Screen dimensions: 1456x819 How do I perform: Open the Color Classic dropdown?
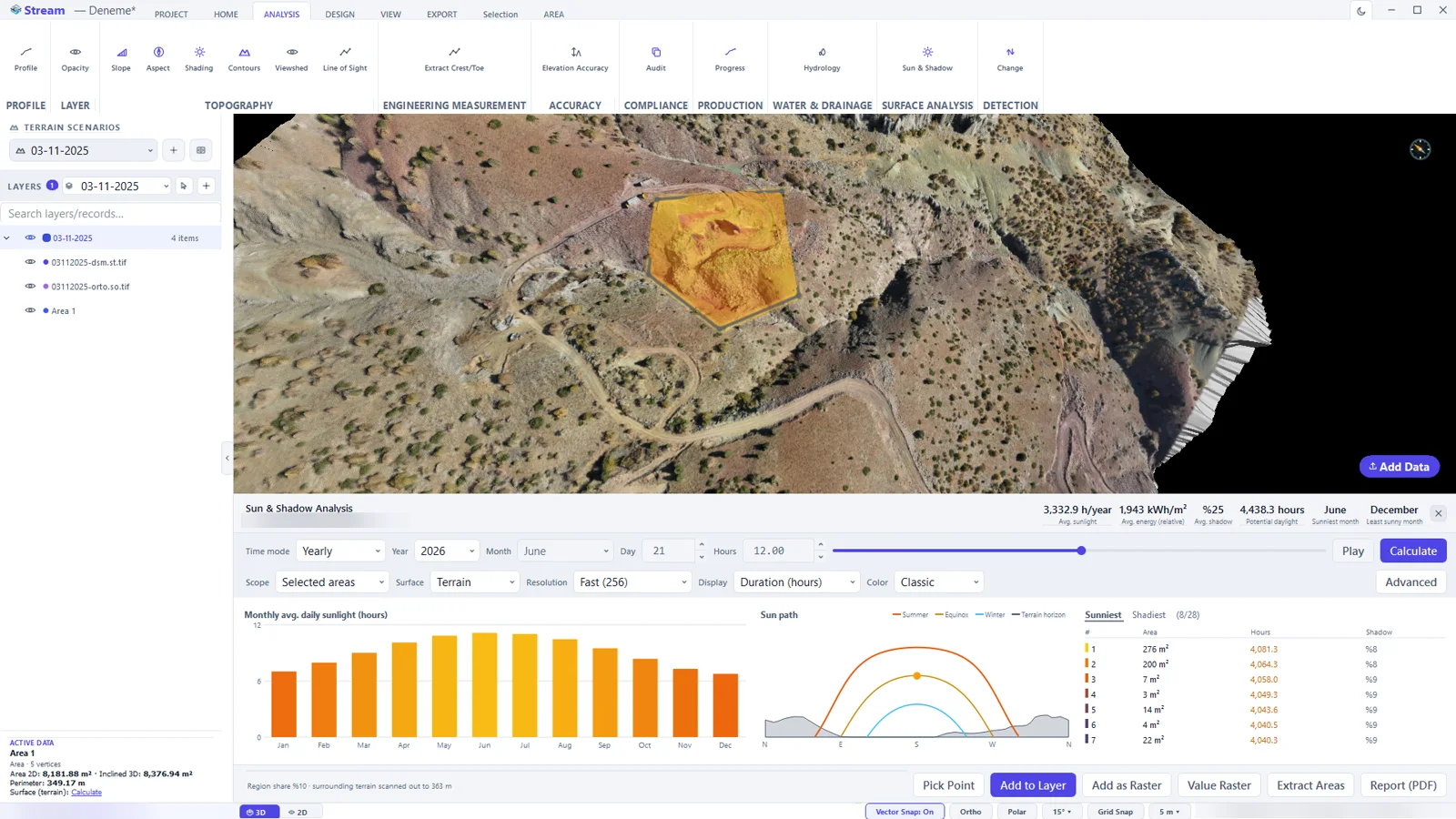point(939,582)
